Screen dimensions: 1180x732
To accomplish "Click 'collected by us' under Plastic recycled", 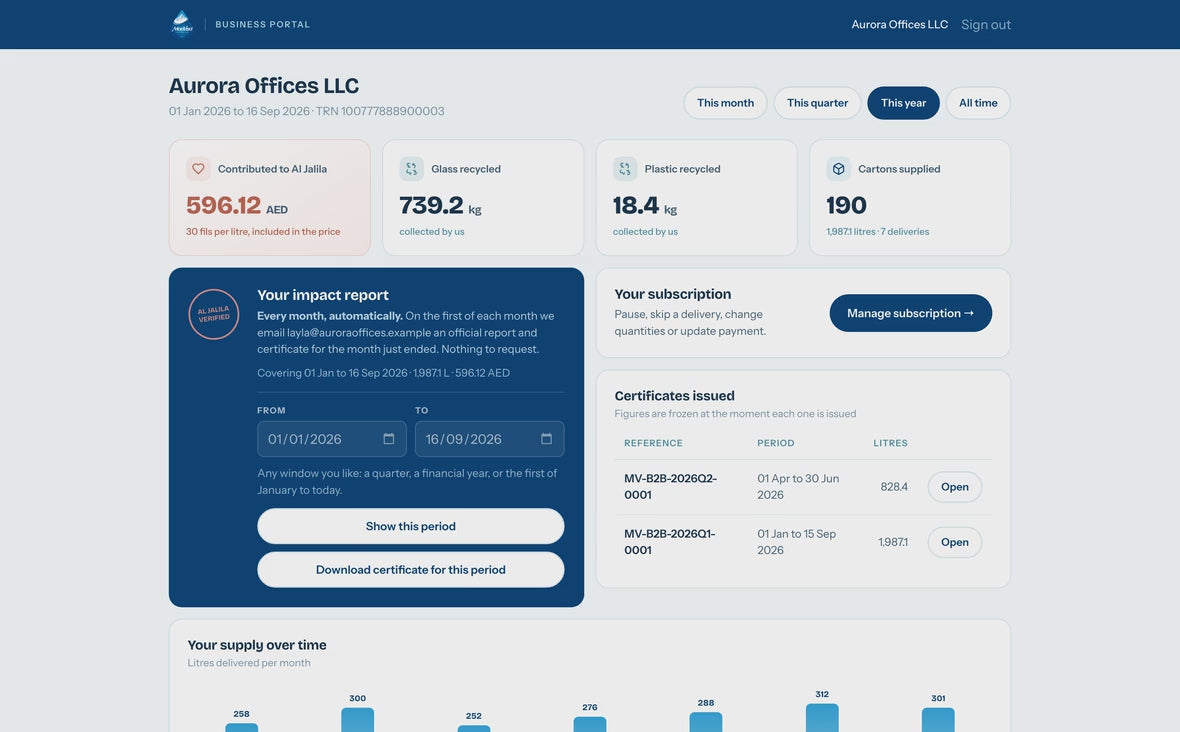I will (x=645, y=232).
